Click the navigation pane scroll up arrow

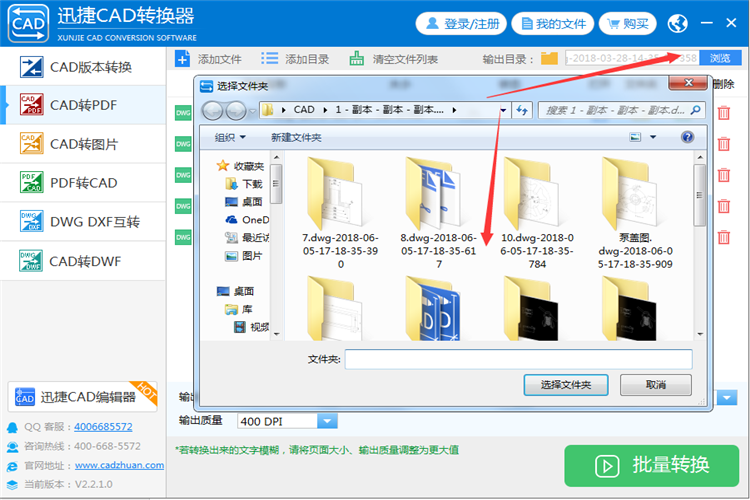276,157
